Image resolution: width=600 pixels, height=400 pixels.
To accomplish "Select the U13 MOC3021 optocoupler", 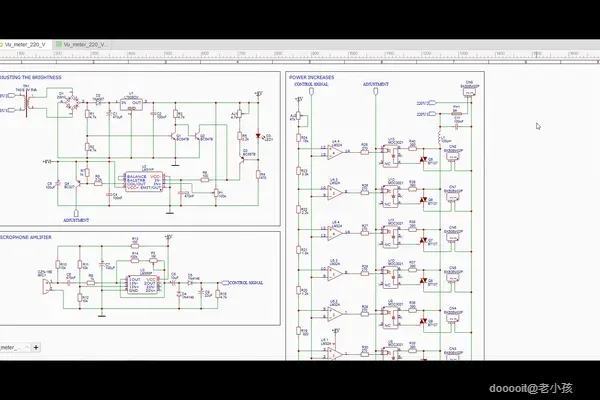I will pos(390,155).
